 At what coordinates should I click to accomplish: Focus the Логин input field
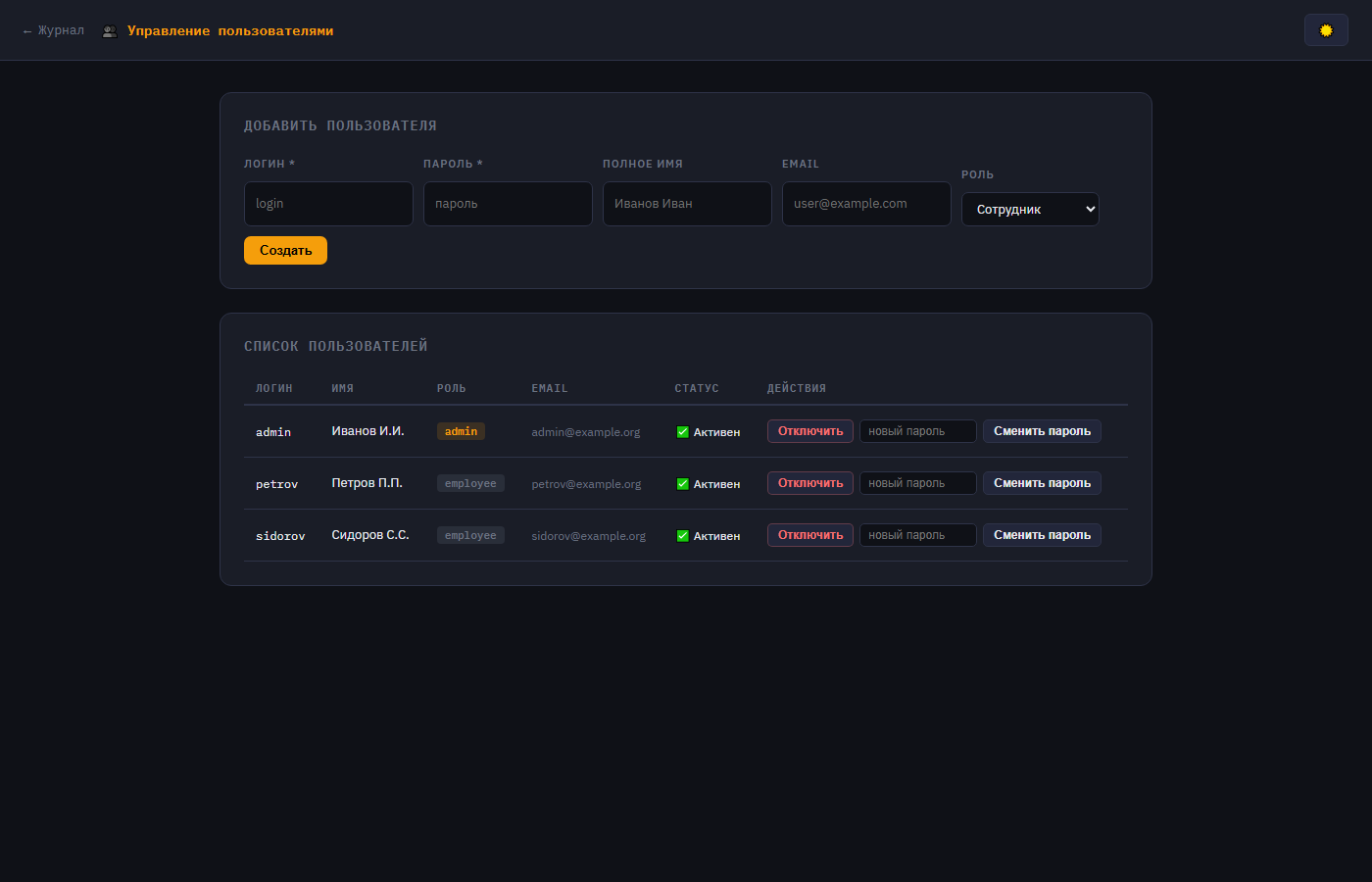tap(328, 204)
